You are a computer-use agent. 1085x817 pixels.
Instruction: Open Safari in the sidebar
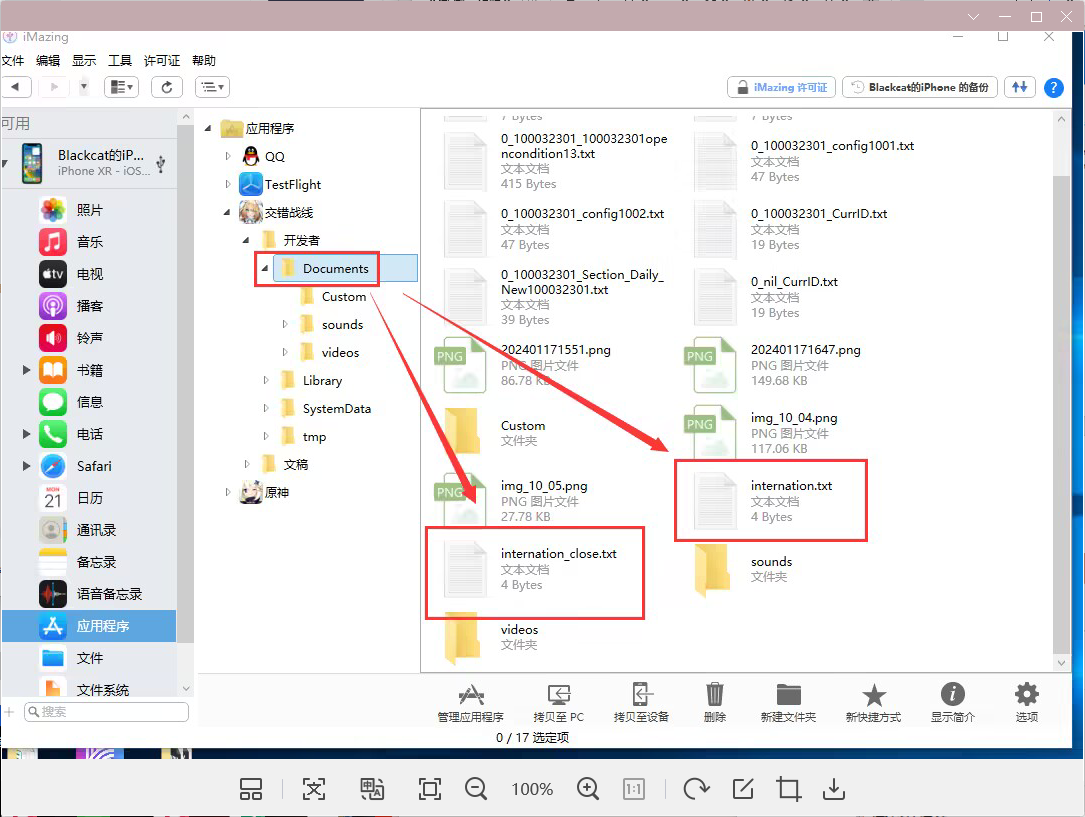89,466
